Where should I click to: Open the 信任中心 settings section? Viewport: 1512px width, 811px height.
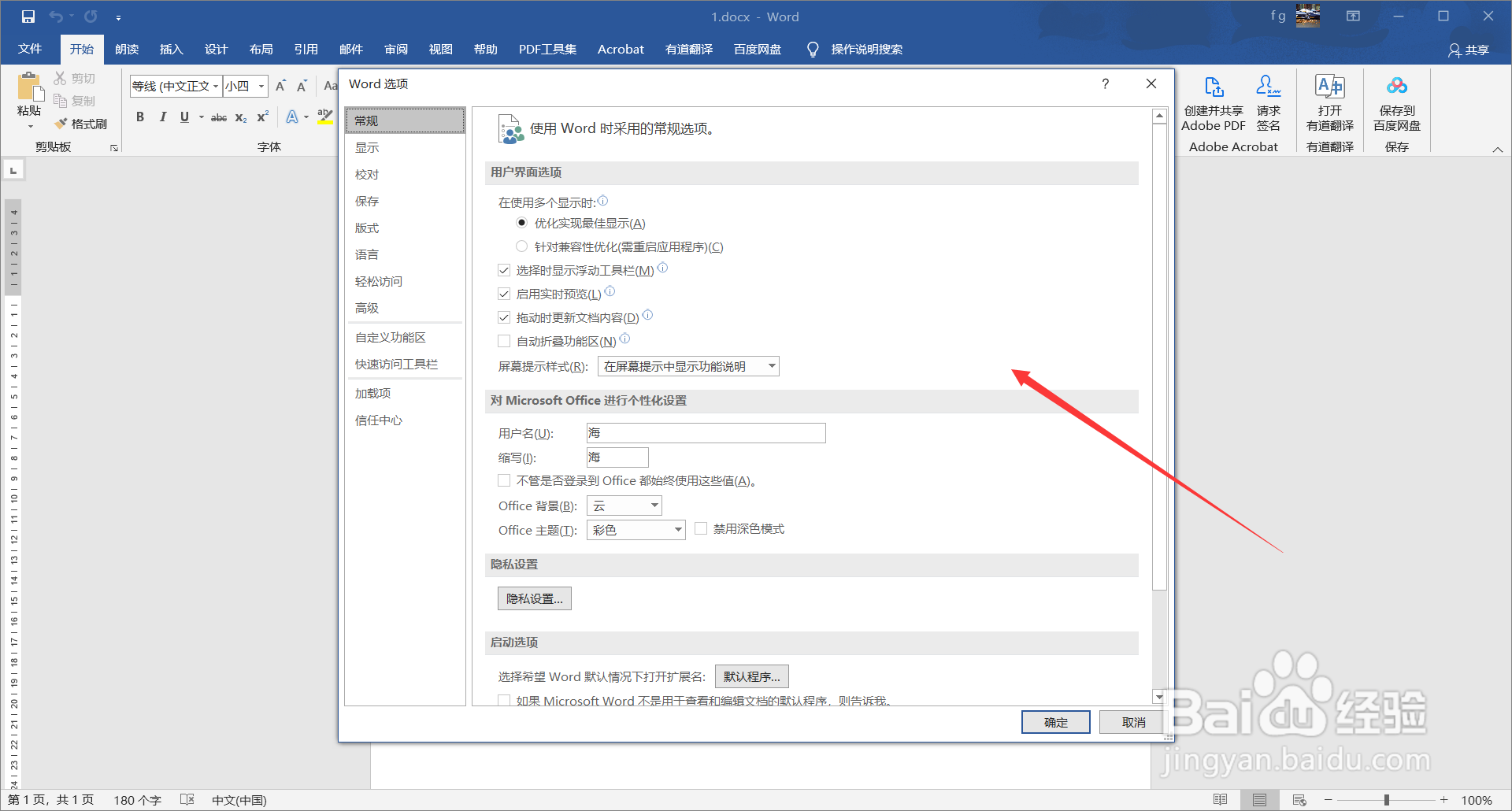pyautogui.click(x=379, y=420)
